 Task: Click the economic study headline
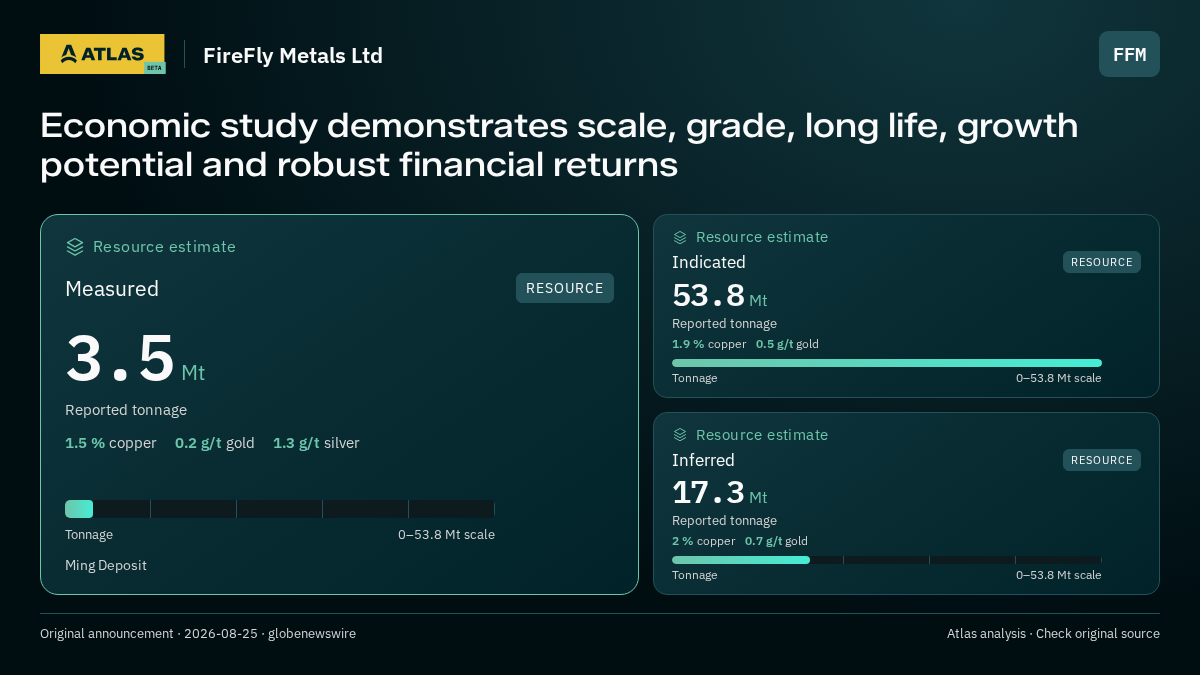(559, 145)
